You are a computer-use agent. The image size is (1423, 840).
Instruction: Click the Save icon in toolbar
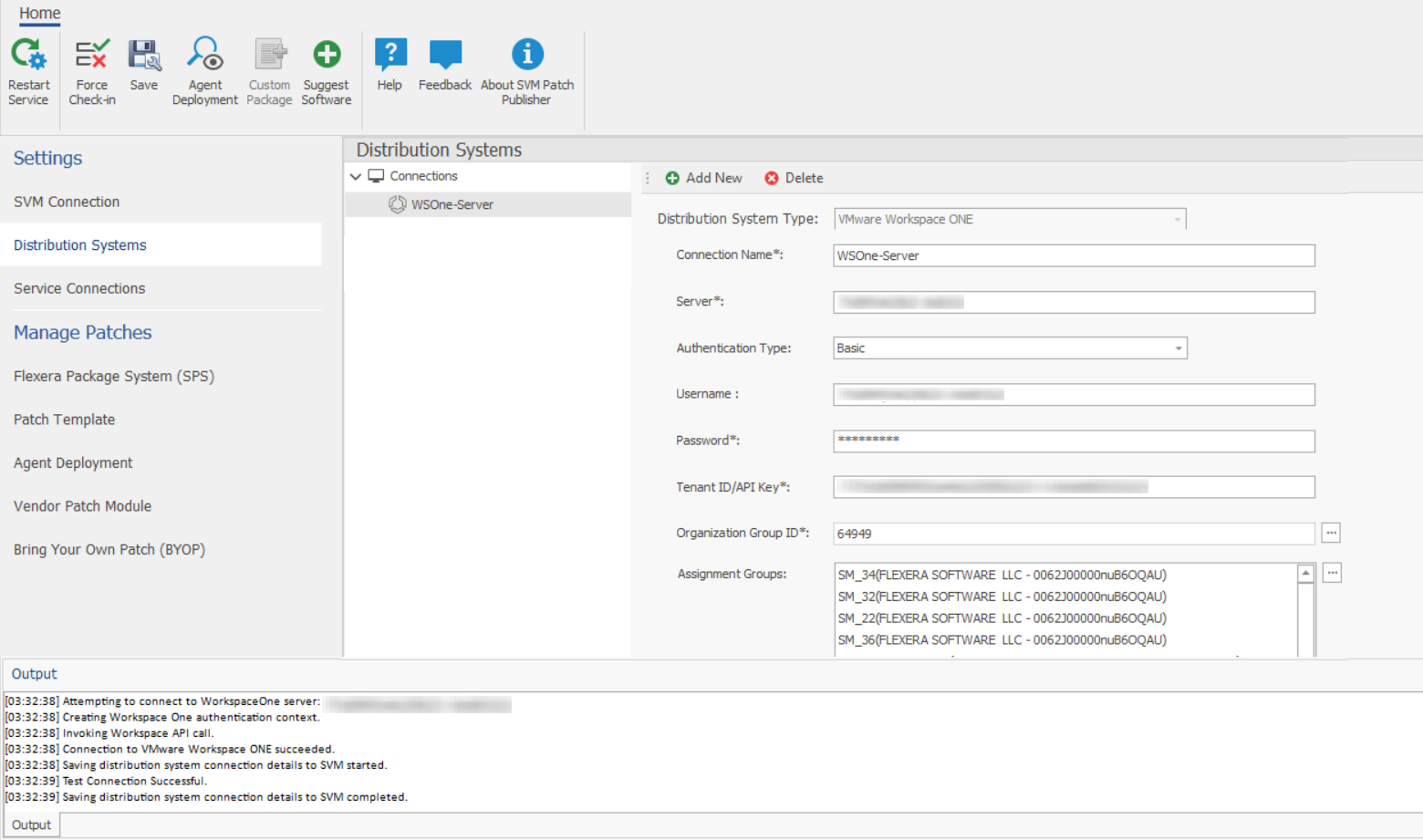pos(144,57)
